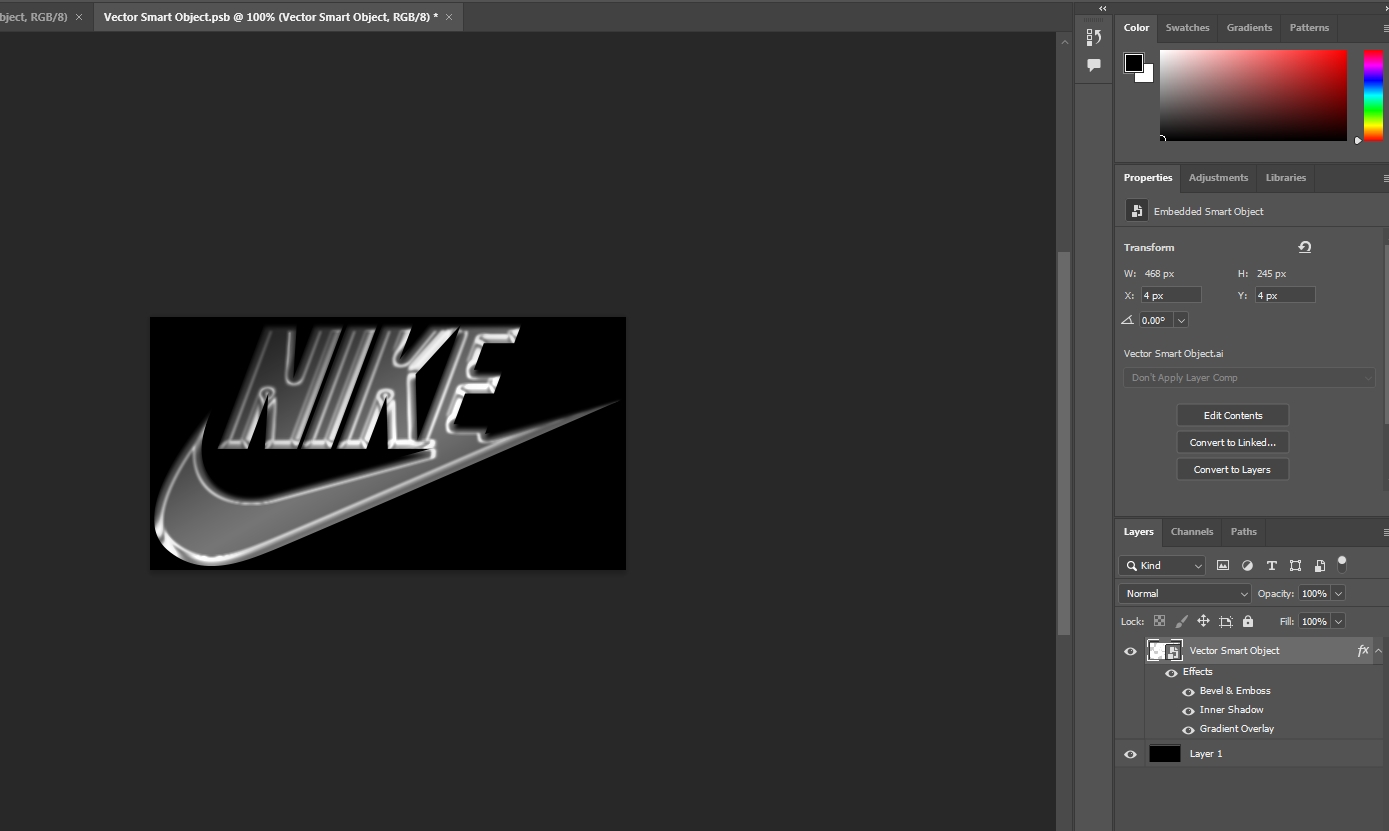
Task: Click the rotation angle icon
Action: (x=1128, y=320)
